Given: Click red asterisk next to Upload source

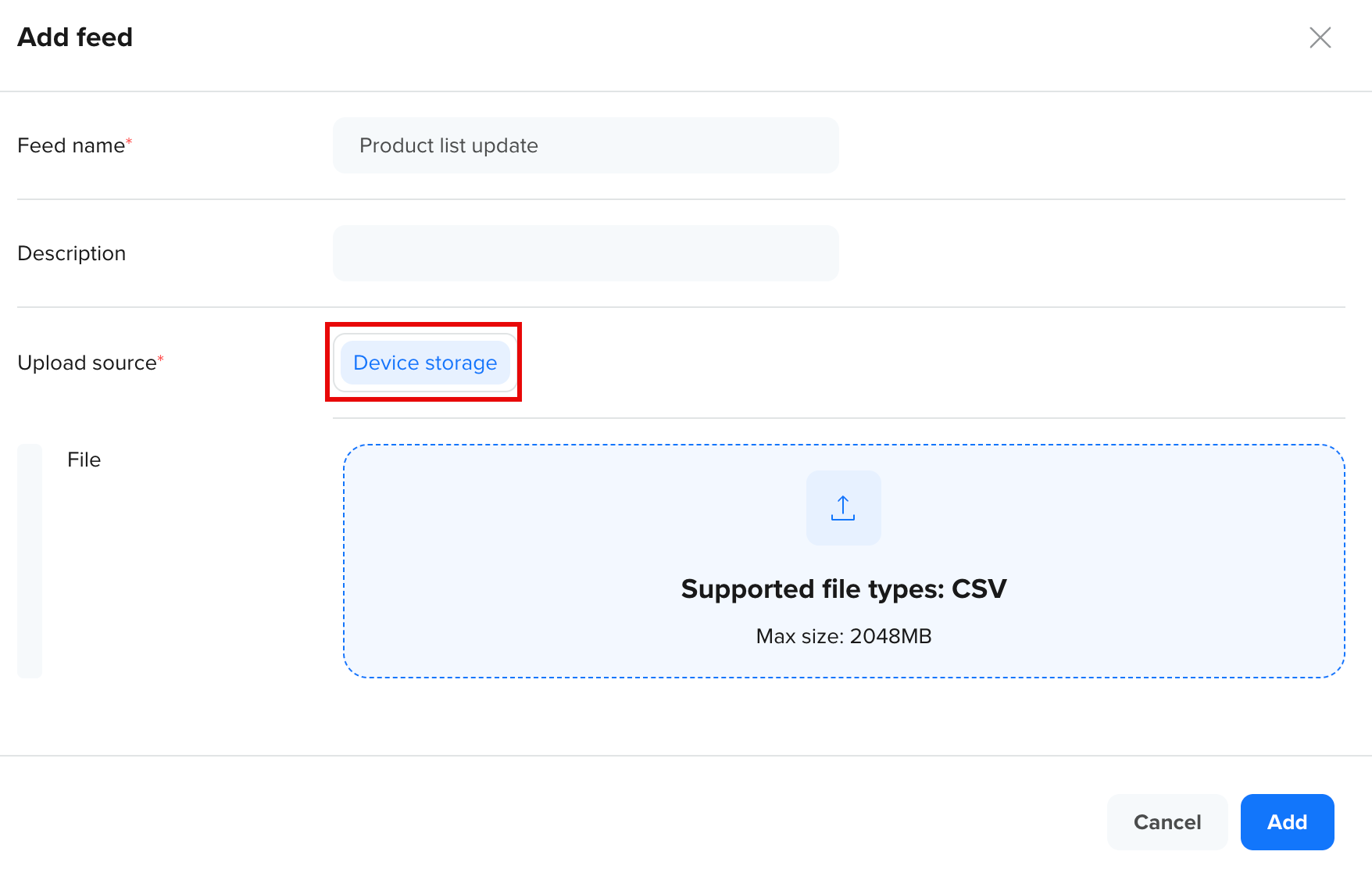Looking at the screenshot, I should pos(161,358).
